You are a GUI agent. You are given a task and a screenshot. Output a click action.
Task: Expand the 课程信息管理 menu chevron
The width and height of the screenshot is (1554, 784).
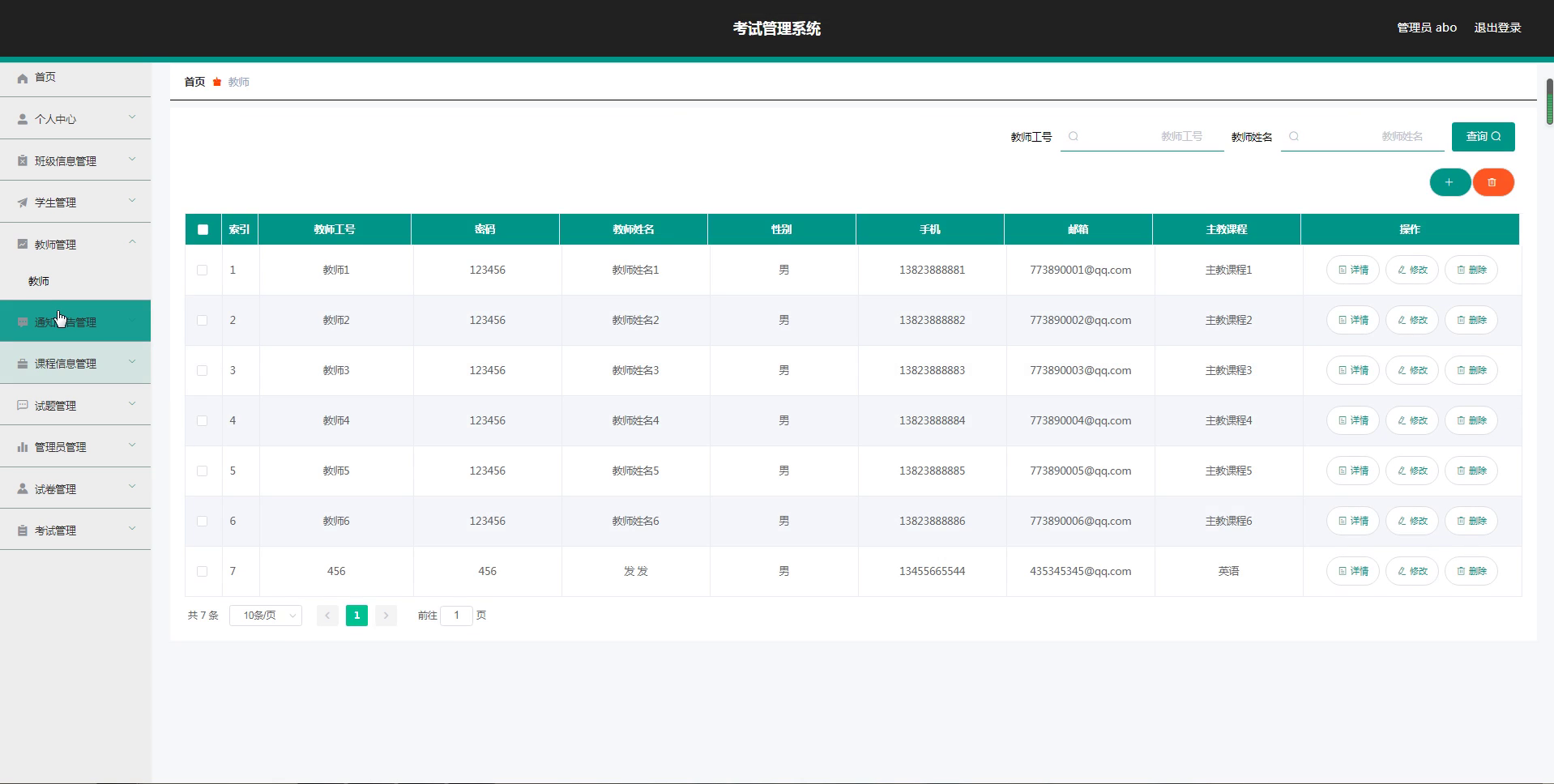coord(132,362)
